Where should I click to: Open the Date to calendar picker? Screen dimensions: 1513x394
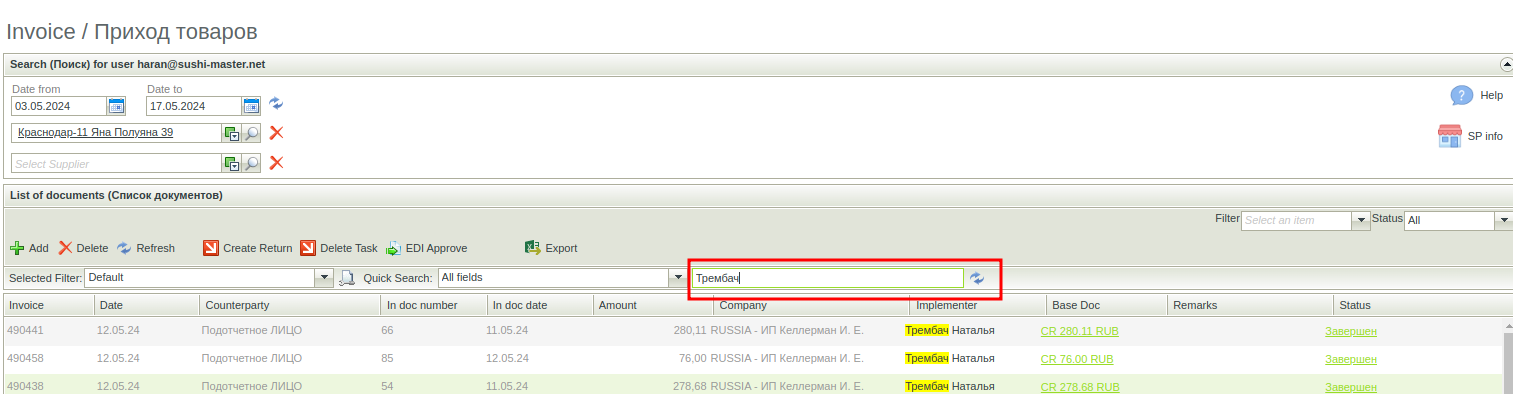251,106
